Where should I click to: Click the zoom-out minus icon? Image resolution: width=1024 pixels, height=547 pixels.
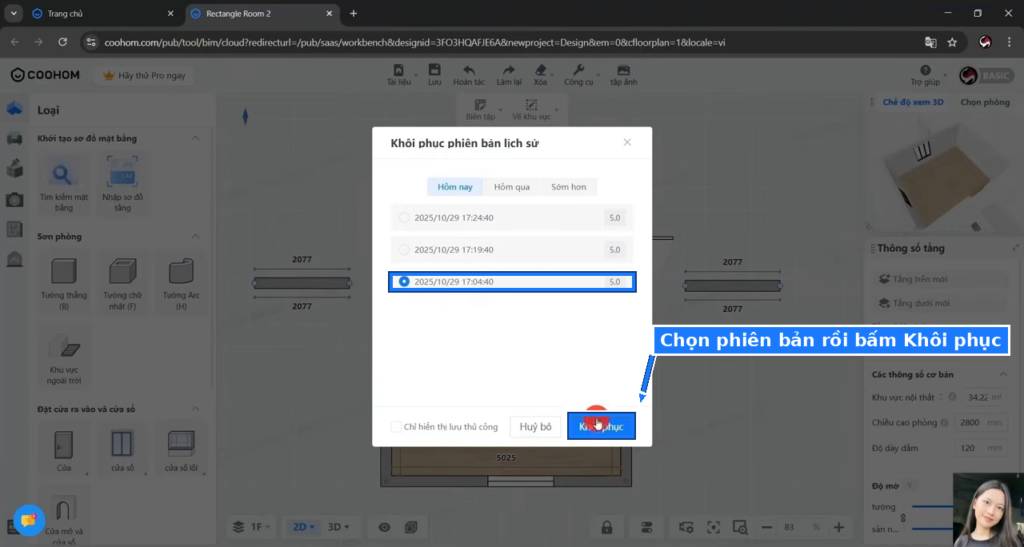click(767, 527)
